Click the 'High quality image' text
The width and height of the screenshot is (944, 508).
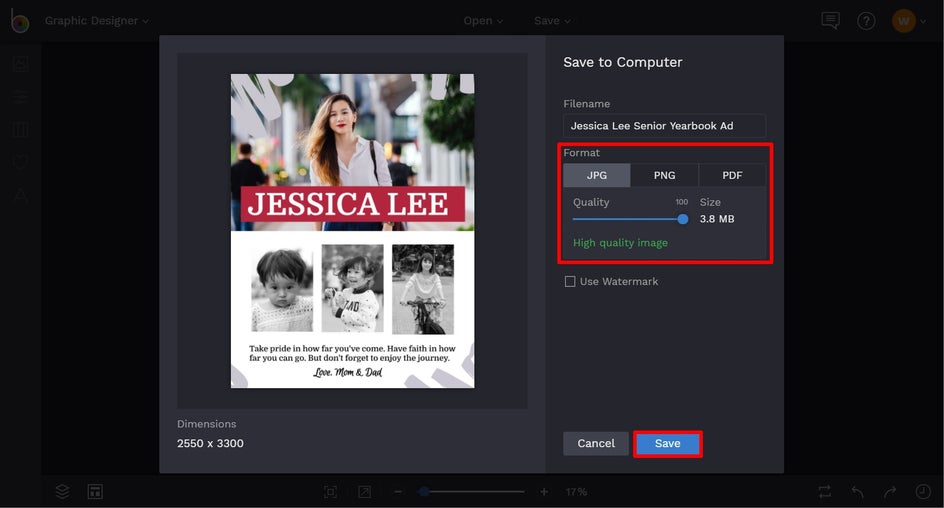[620, 243]
